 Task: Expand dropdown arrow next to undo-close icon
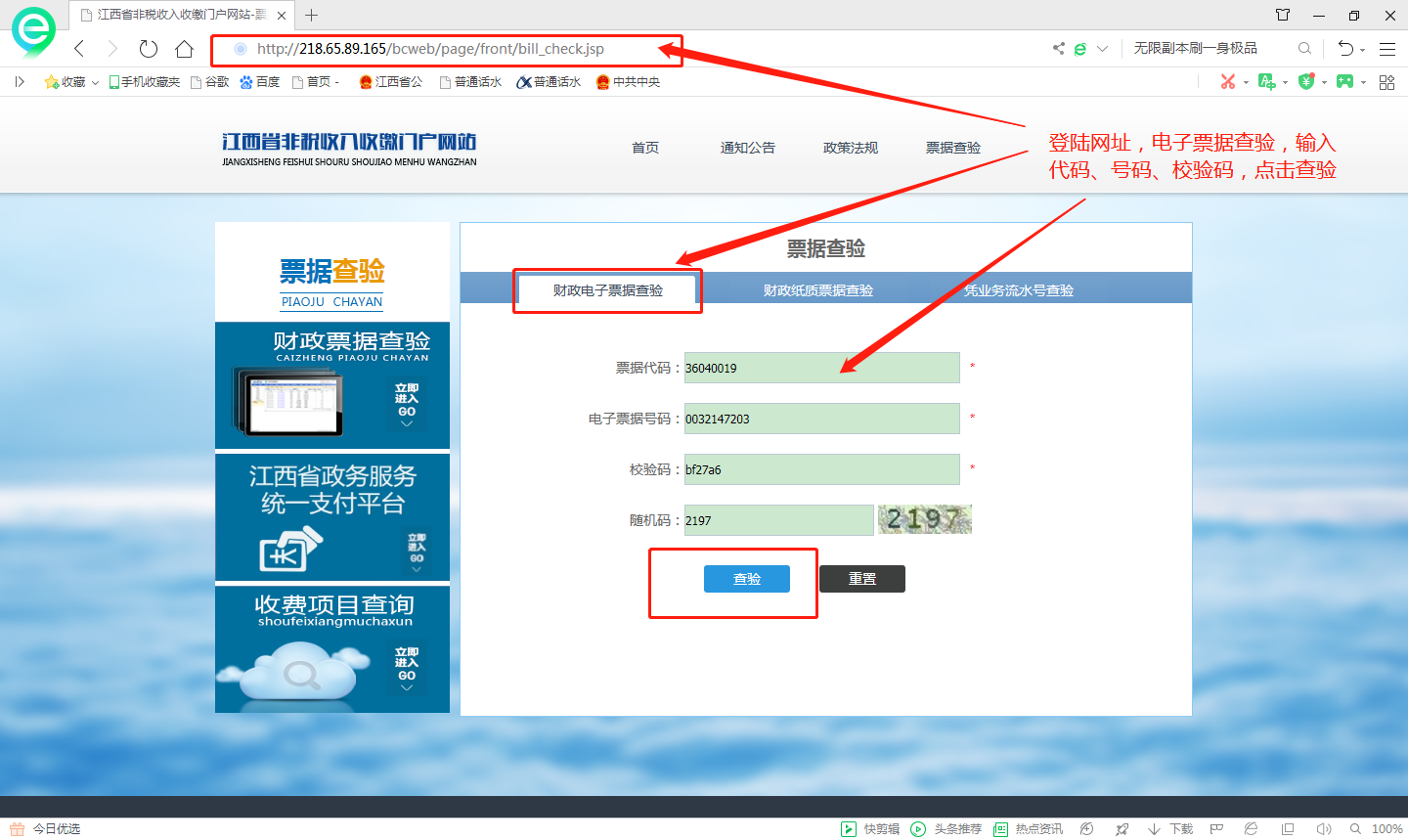coord(1362,50)
